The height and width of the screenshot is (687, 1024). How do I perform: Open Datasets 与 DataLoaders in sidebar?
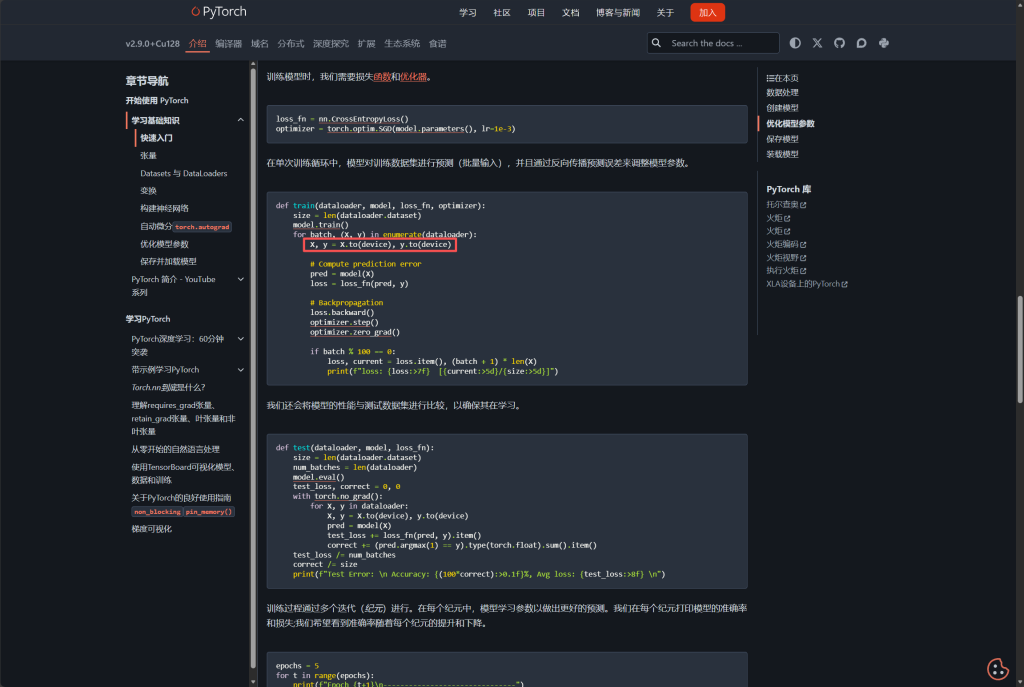click(183, 173)
